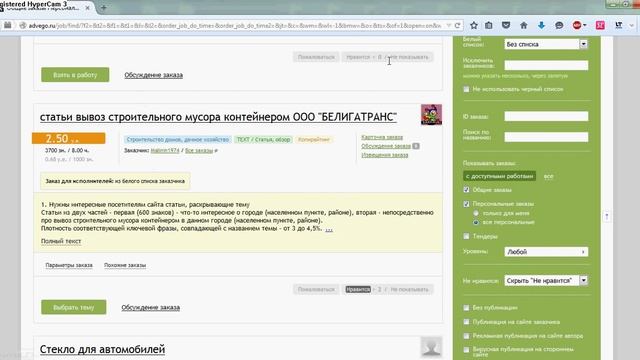Enable the Тендеры checkbox

pyautogui.click(x=466, y=236)
